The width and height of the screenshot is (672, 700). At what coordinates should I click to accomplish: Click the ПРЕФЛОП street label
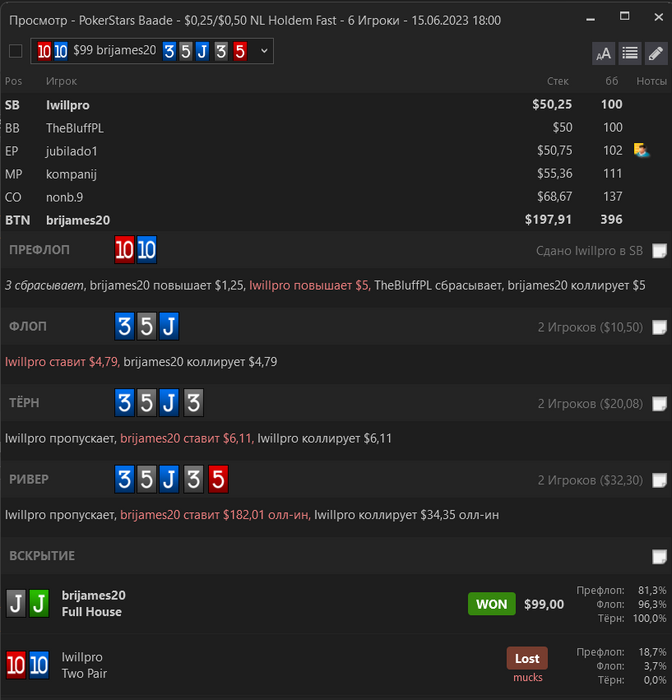tap(39, 250)
